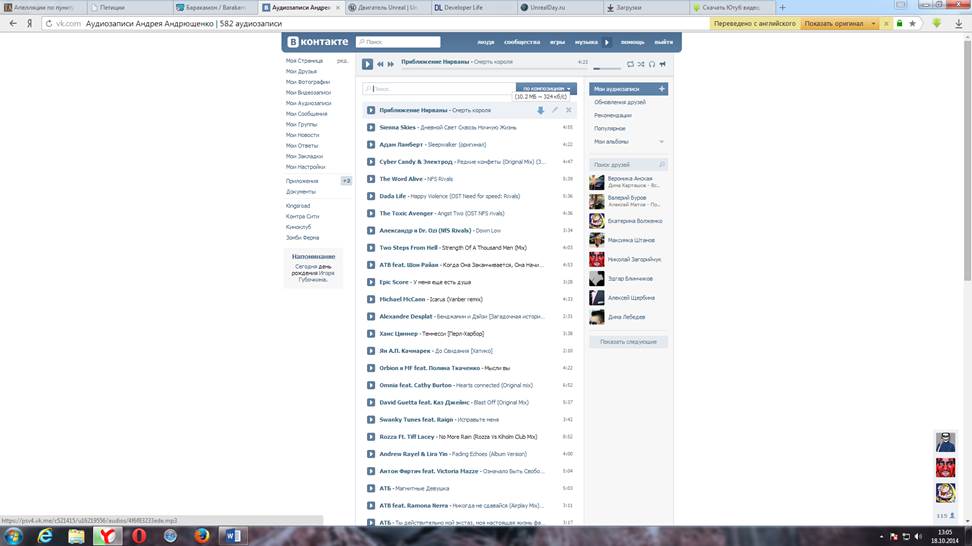
Task: Open Мои Друзья in the left sidebar
Action: (x=301, y=71)
